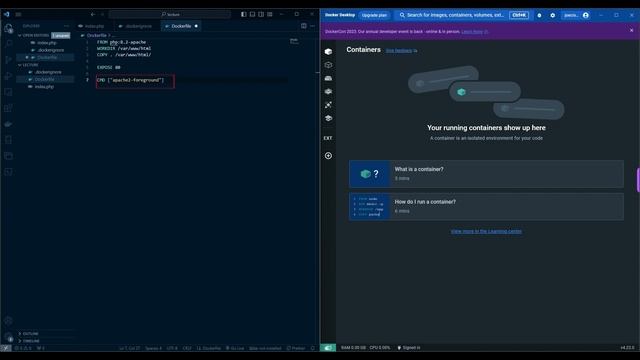Open Customize Layout icon in VS Code title bar
Image resolution: width=640 pixels, height=360 pixels.
[x=270, y=14]
